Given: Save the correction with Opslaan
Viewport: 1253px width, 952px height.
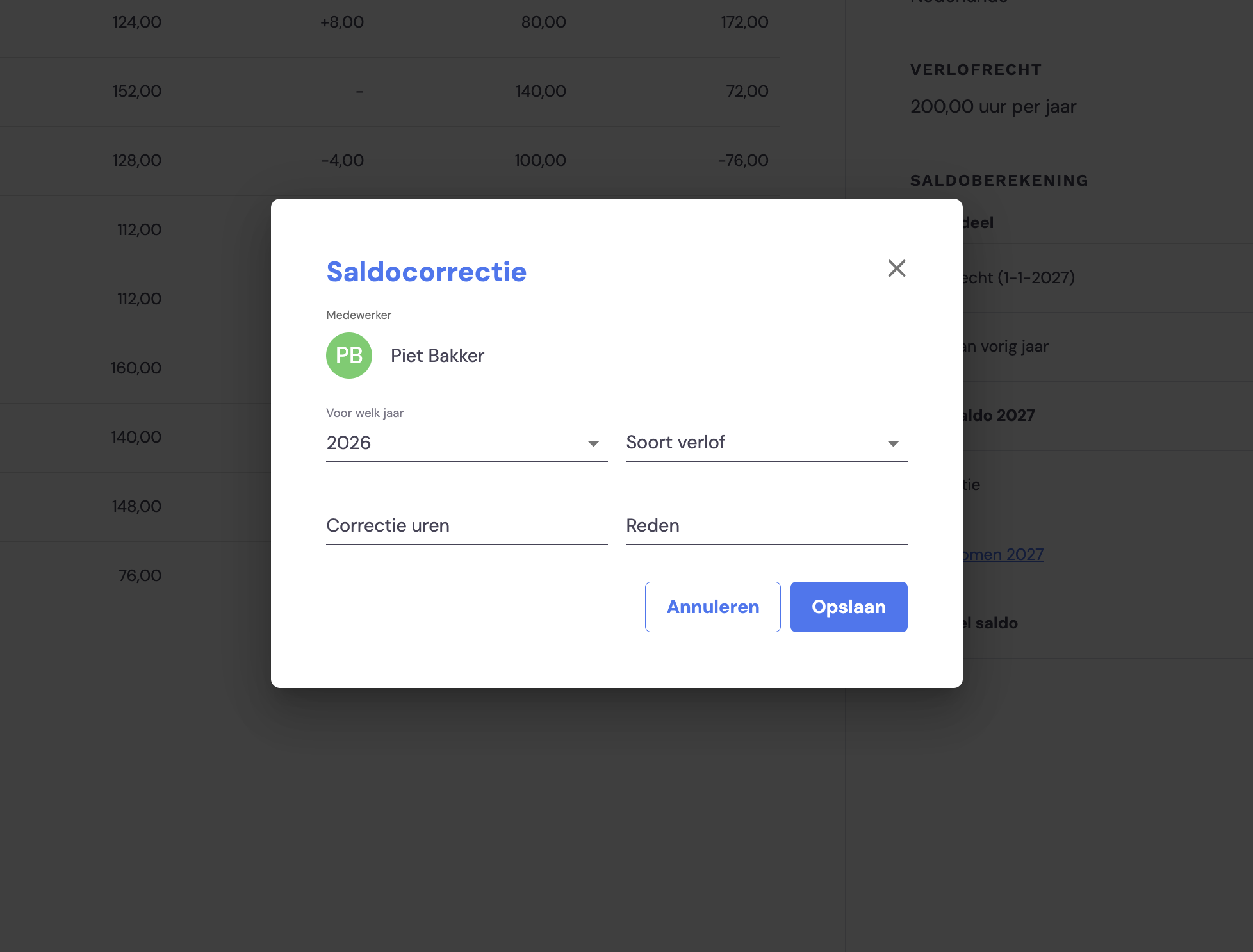Looking at the screenshot, I should tap(848, 607).
